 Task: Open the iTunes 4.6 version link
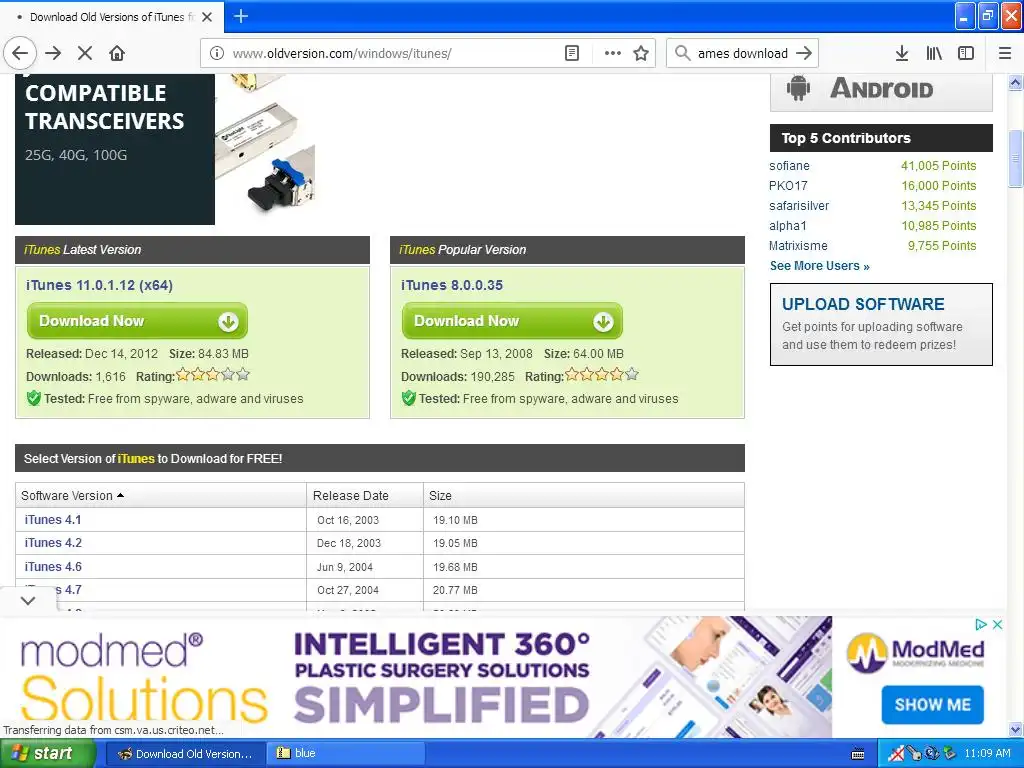(53, 567)
